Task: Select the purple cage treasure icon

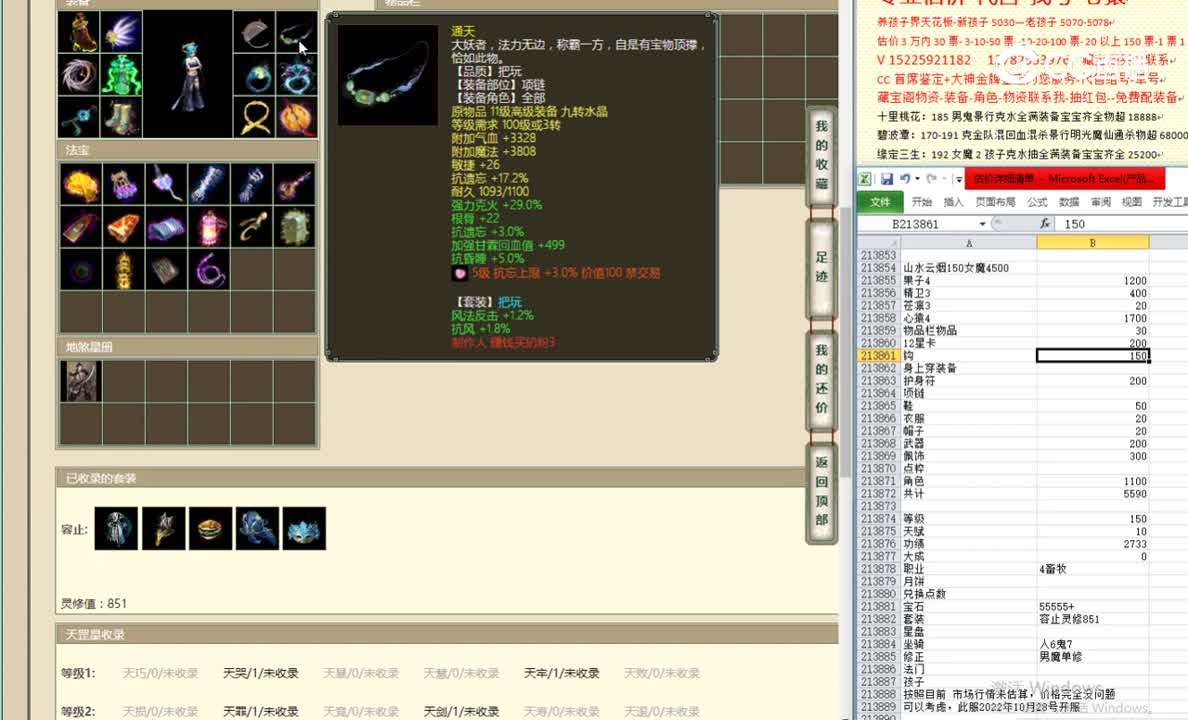Action: (x=123, y=184)
